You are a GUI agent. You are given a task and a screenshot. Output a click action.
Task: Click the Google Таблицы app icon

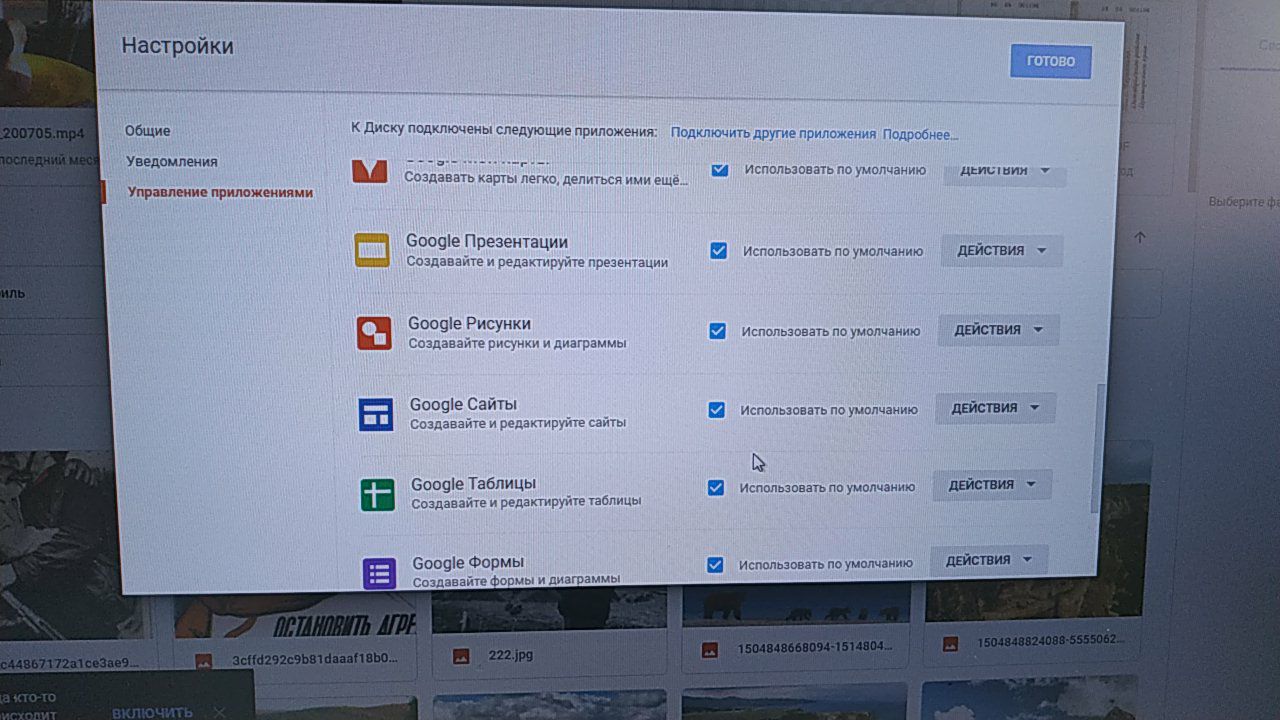tap(377, 494)
